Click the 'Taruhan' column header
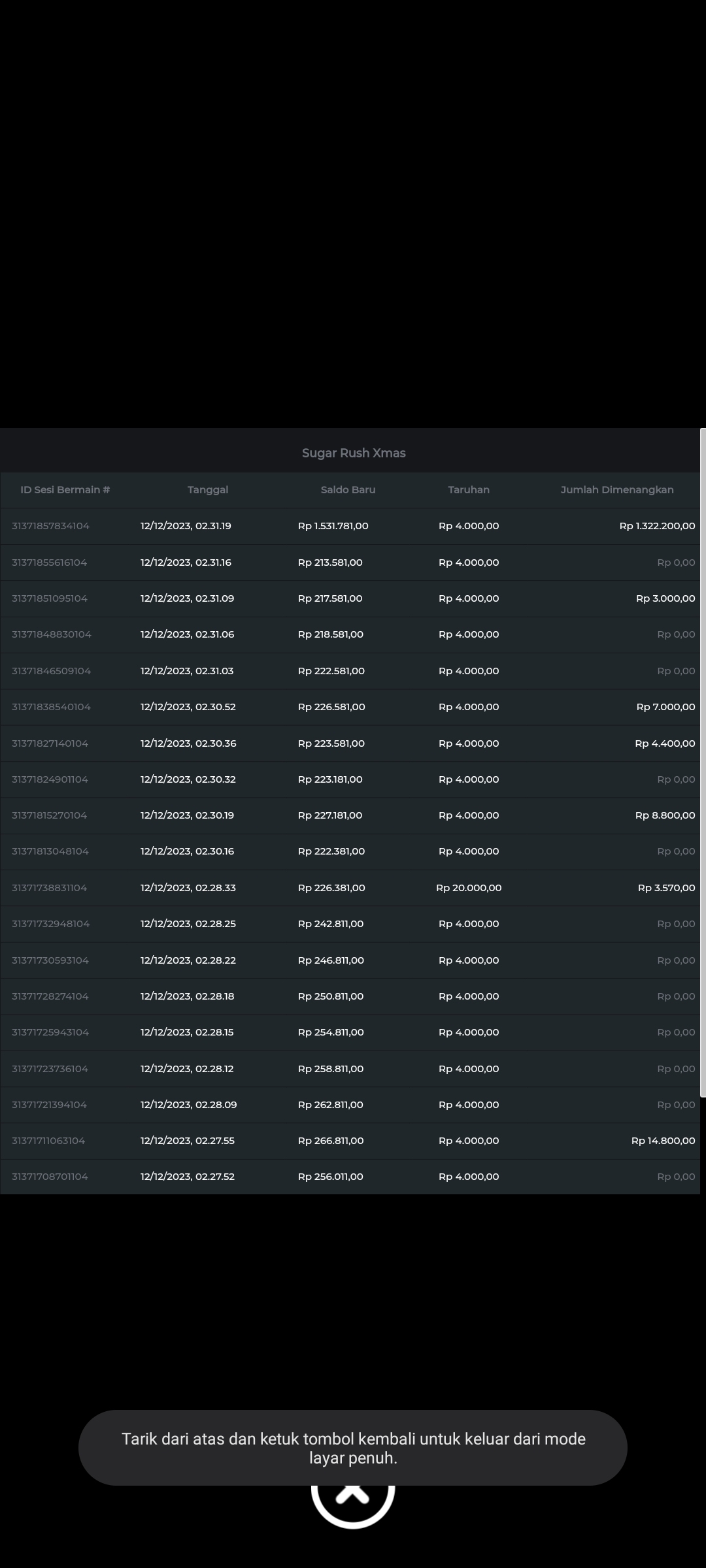706x1568 pixels. pyautogui.click(x=469, y=490)
